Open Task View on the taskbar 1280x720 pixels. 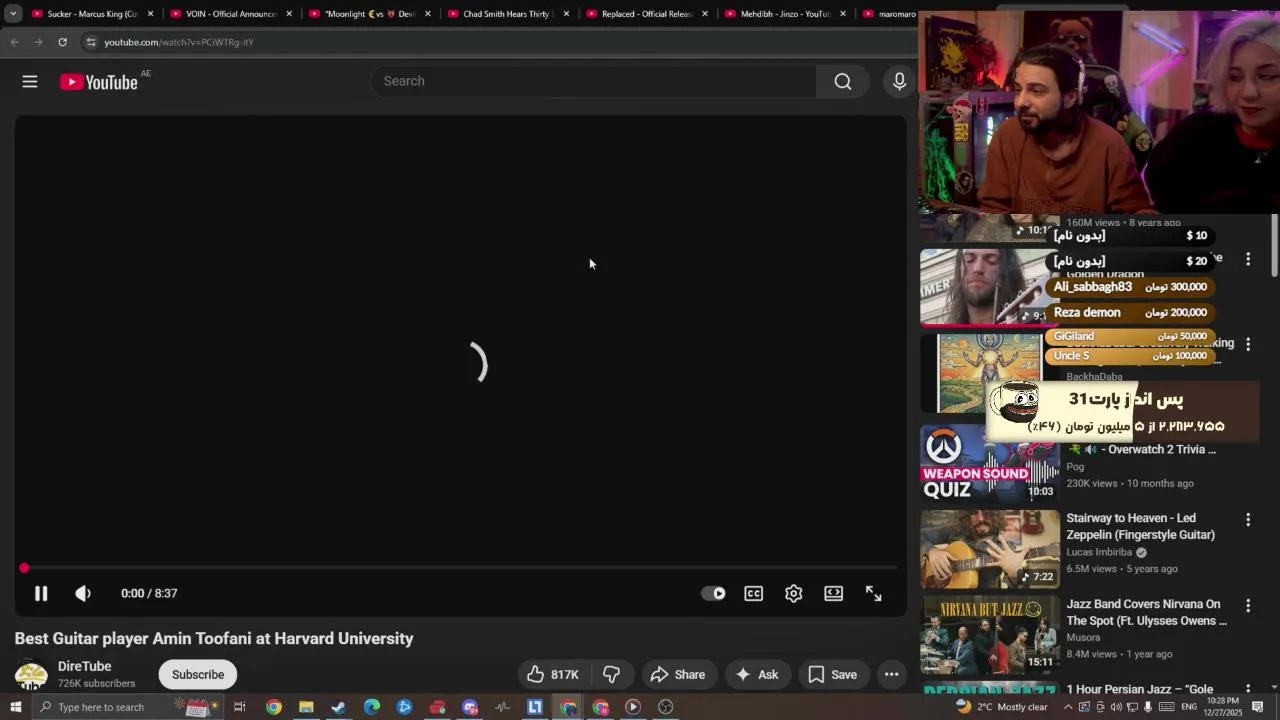pyautogui.click(x=240, y=707)
